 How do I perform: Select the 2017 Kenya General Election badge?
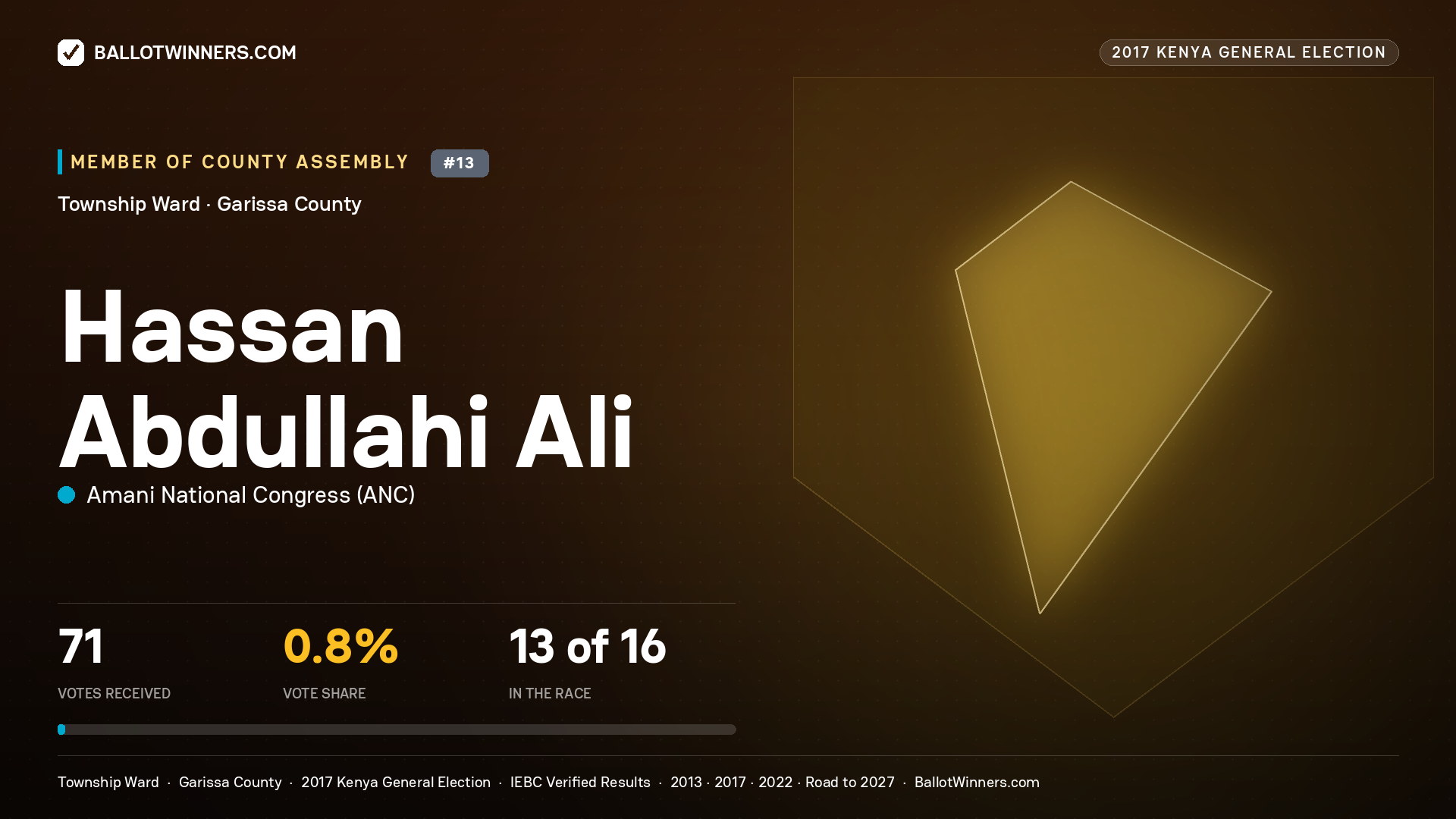[1249, 52]
